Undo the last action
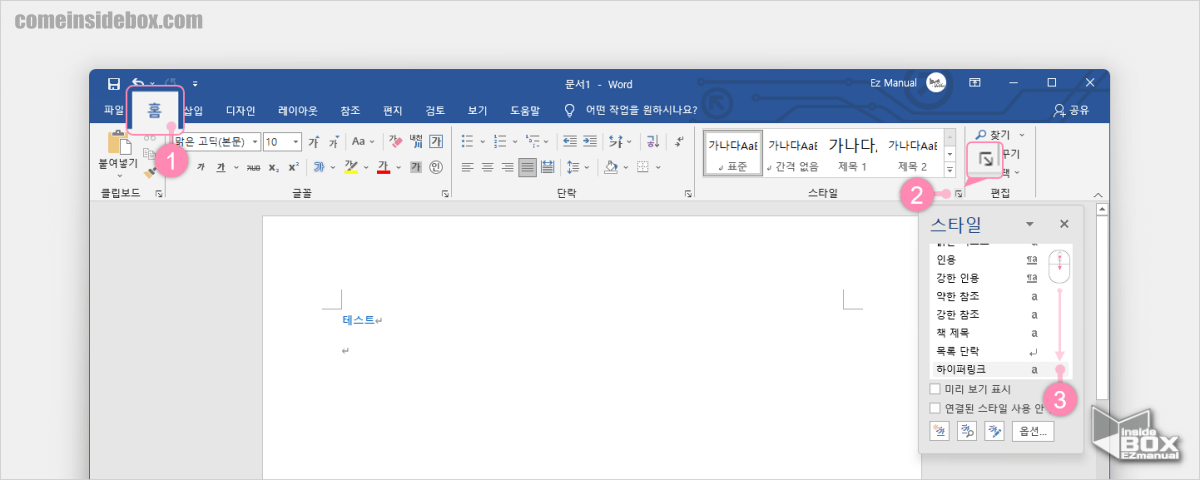This screenshot has width=1200, height=480. click(x=137, y=84)
